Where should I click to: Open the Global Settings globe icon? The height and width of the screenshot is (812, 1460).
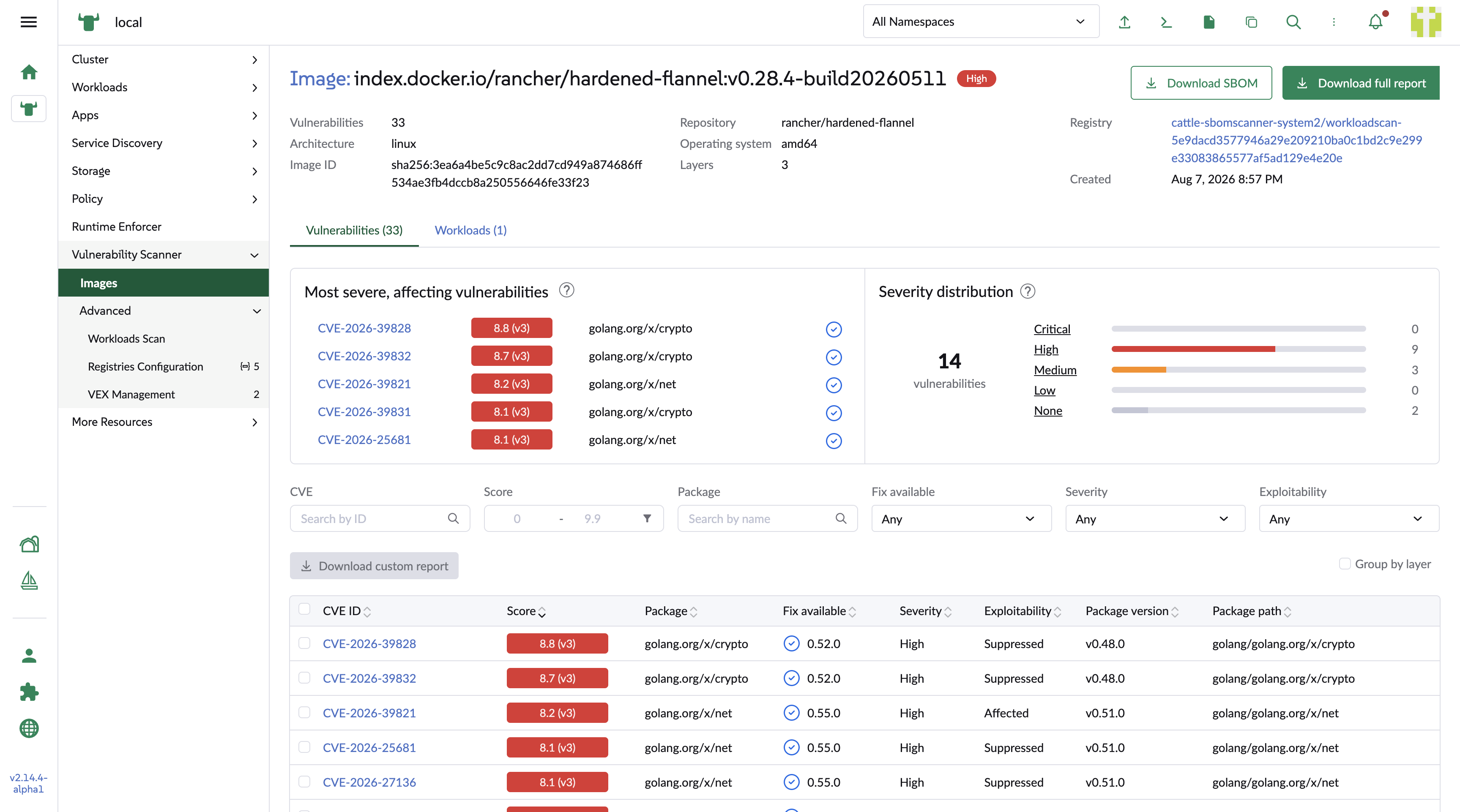coord(29,728)
